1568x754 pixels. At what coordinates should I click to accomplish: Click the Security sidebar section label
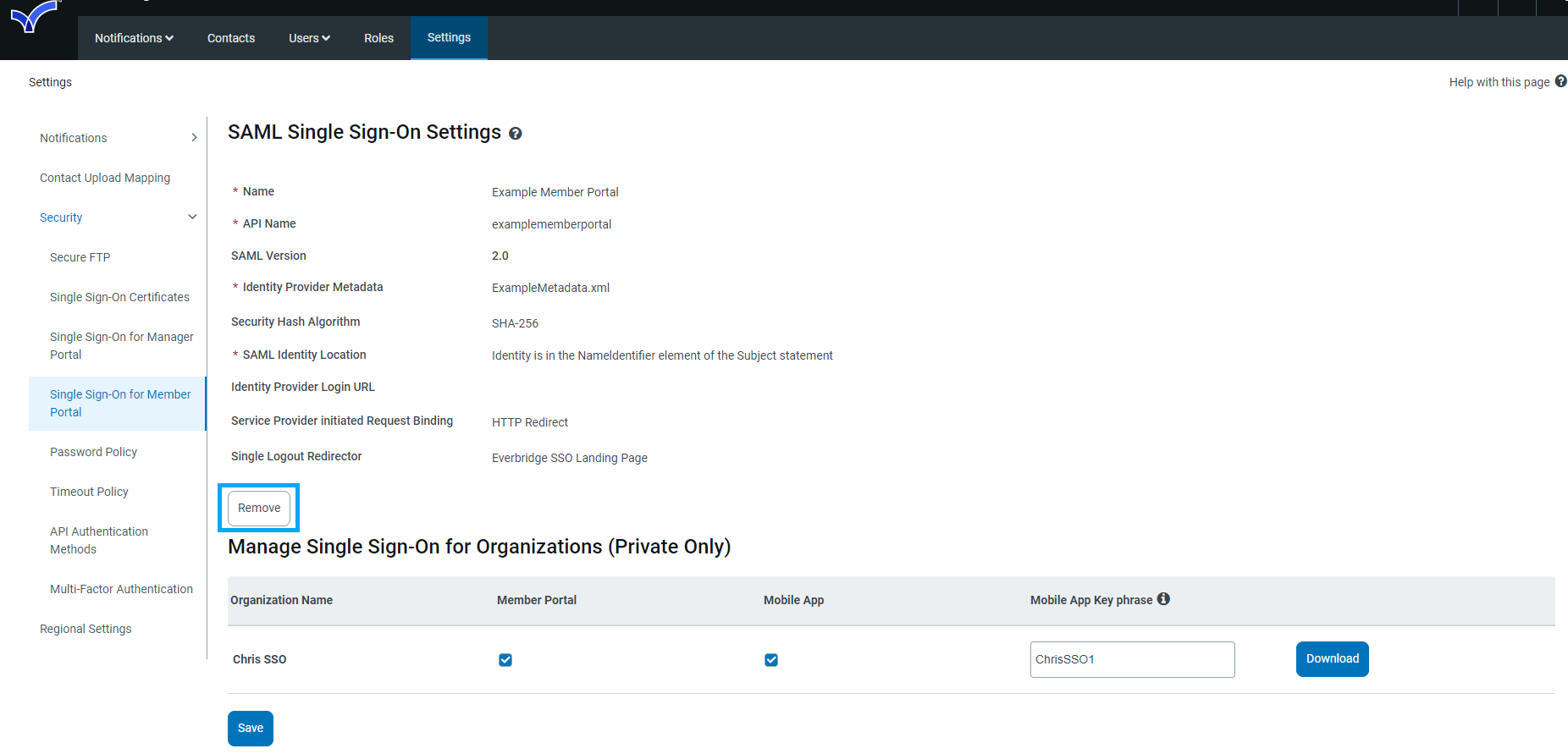tap(61, 217)
